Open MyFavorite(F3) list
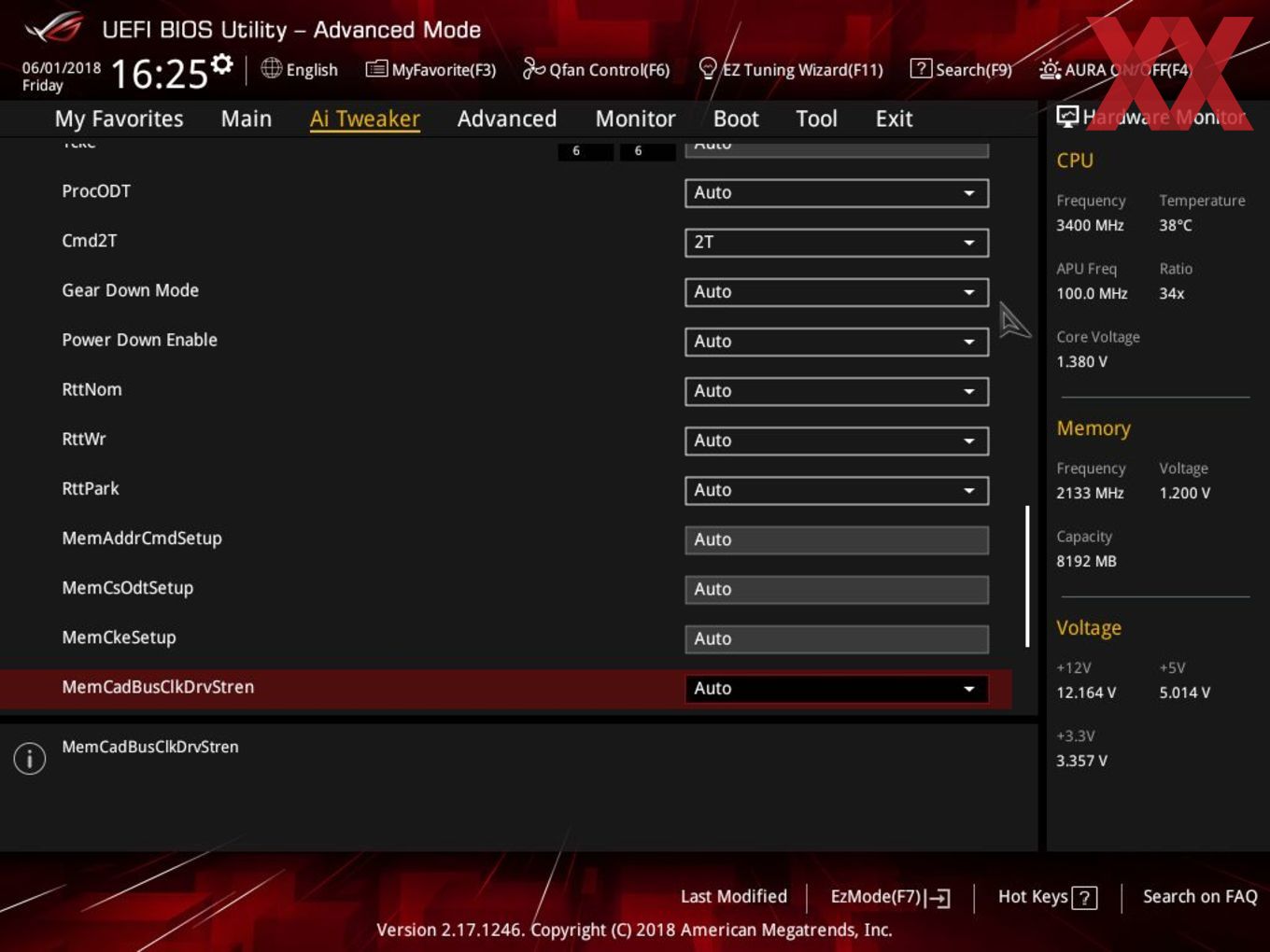Screen dimensions: 1270x952 click(x=430, y=69)
